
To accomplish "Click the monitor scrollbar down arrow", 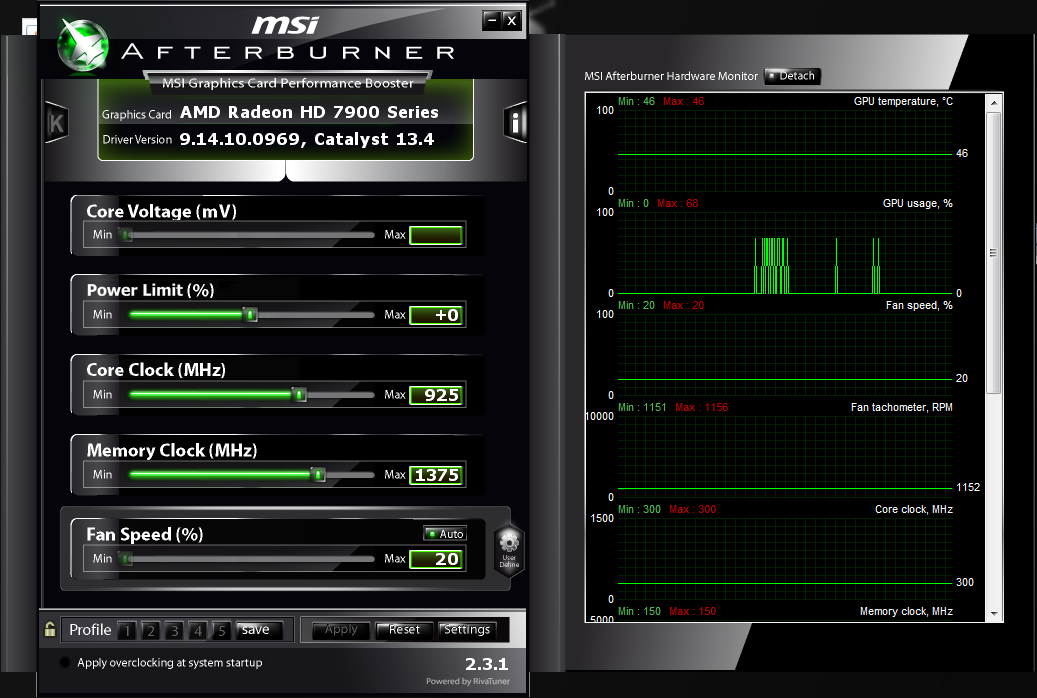I will pyautogui.click(x=994, y=613).
